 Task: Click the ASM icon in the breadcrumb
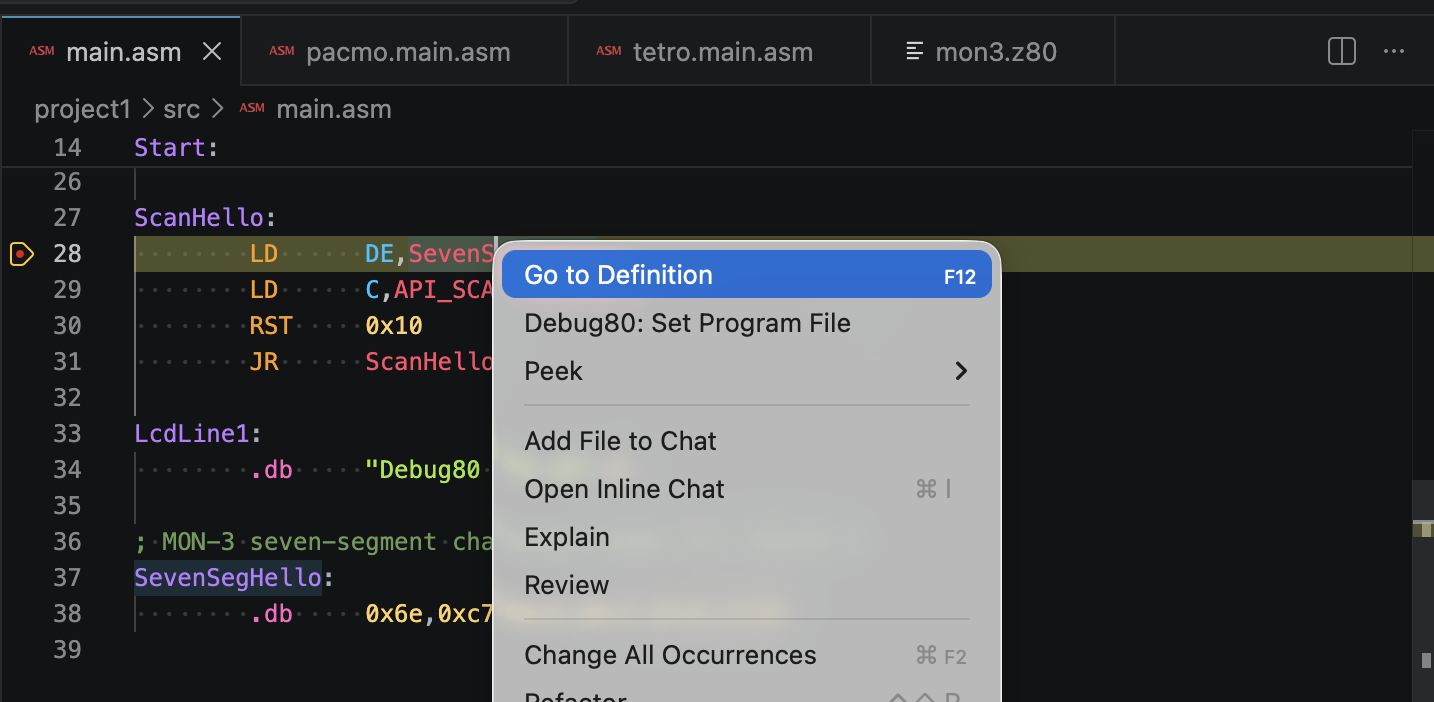(252, 109)
